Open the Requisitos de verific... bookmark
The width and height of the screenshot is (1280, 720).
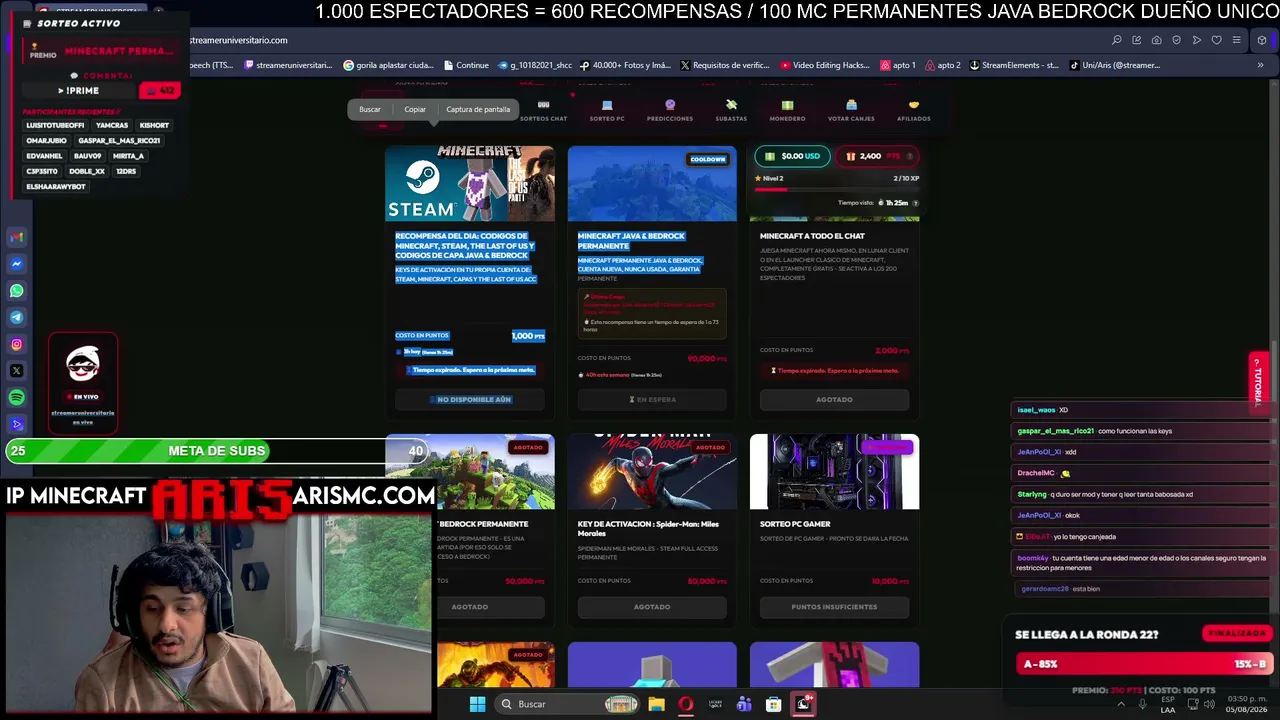[725, 65]
